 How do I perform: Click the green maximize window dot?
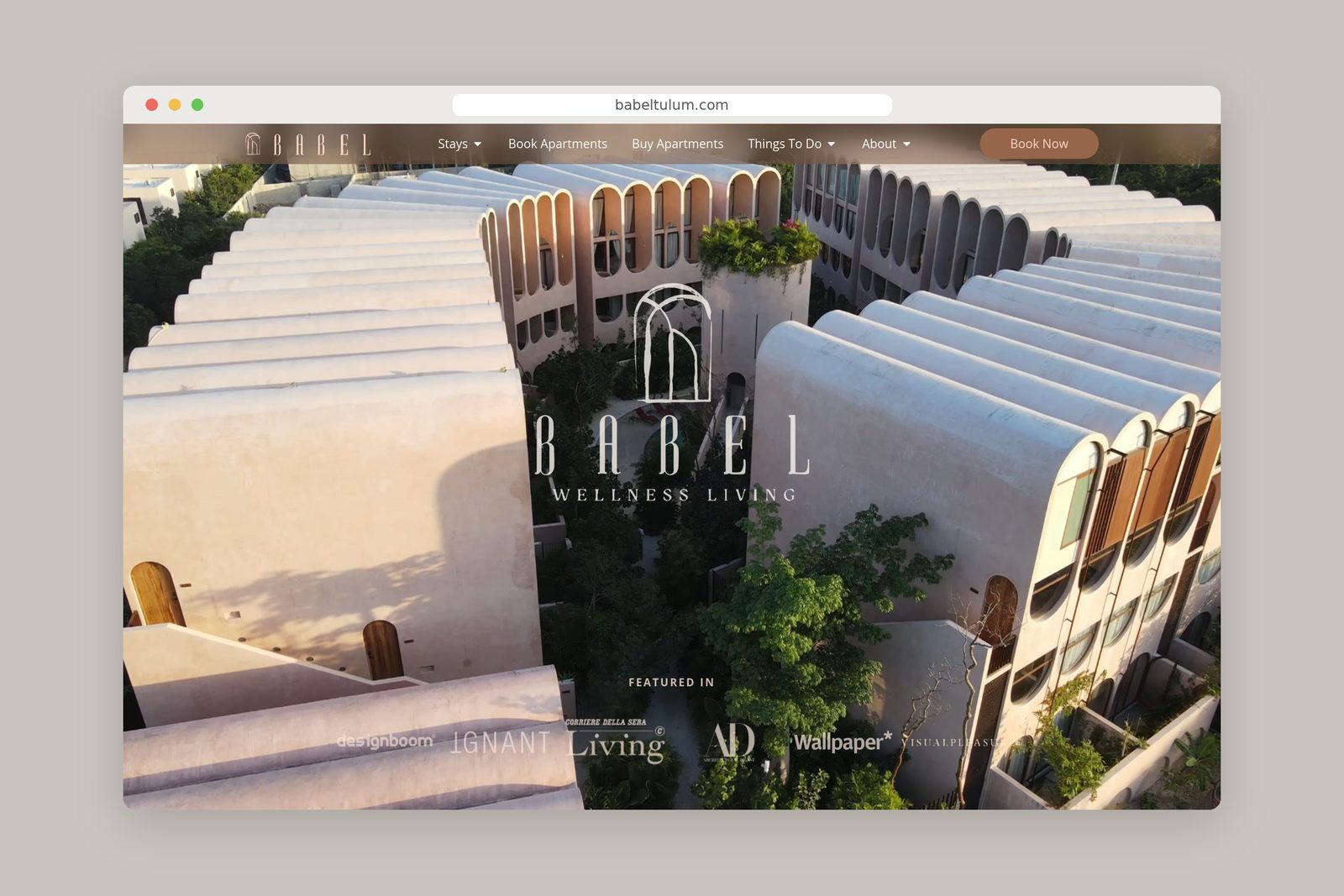(197, 105)
